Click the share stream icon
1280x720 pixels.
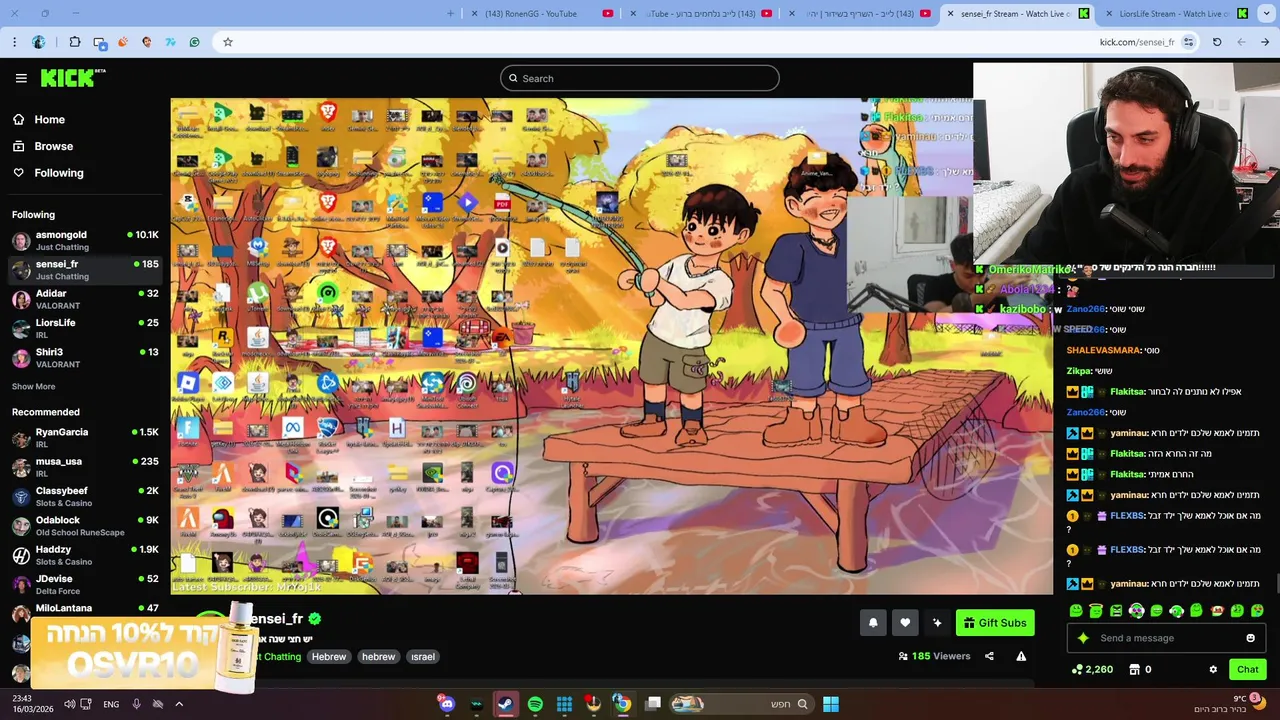[989, 656]
